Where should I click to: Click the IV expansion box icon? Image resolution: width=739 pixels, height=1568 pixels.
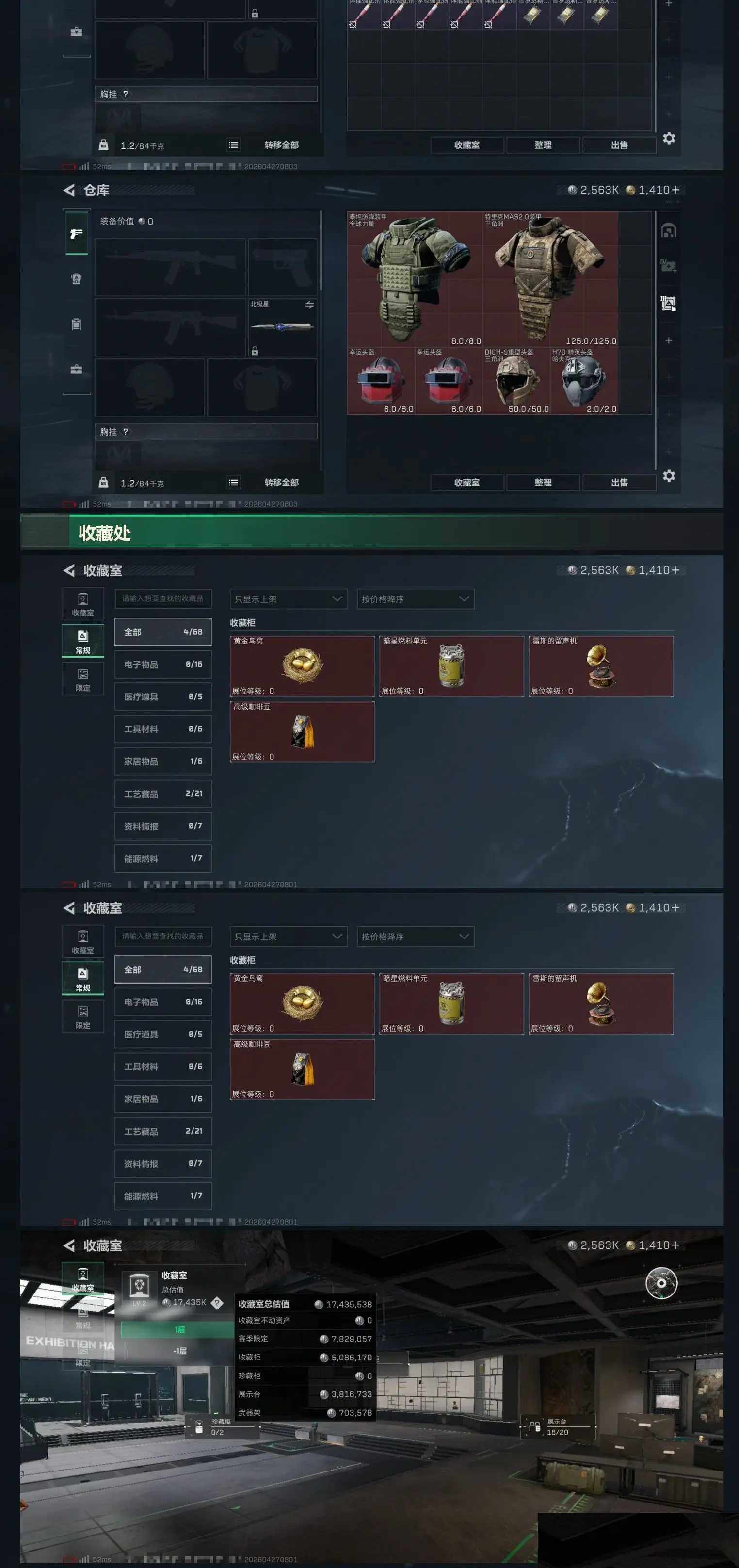tap(668, 266)
